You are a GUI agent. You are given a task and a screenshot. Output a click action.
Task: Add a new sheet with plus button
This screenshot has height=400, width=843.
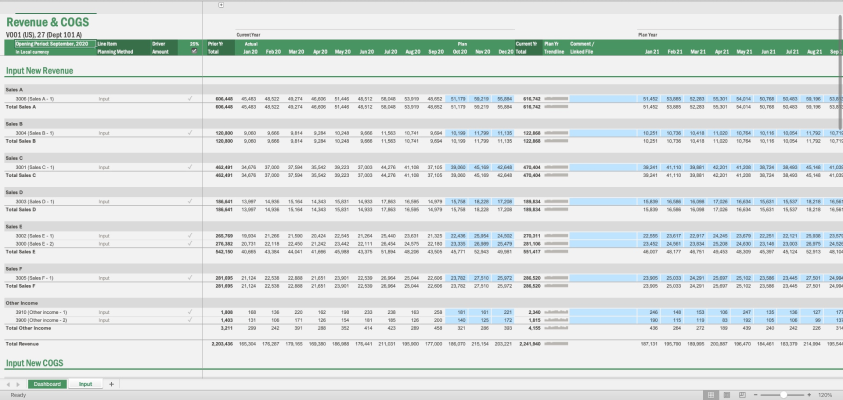pyautogui.click(x=112, y=384)
